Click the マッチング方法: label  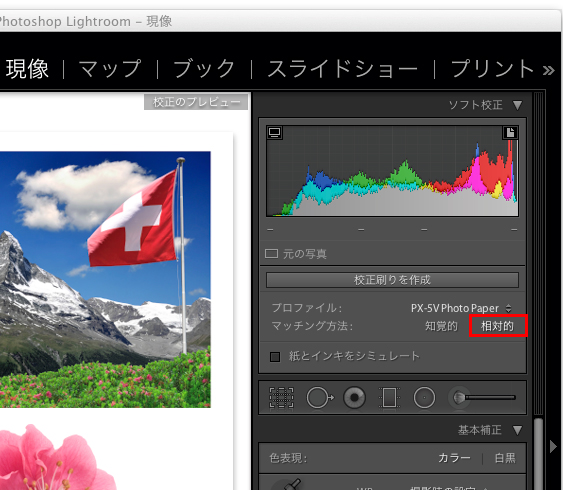[312, 326]
